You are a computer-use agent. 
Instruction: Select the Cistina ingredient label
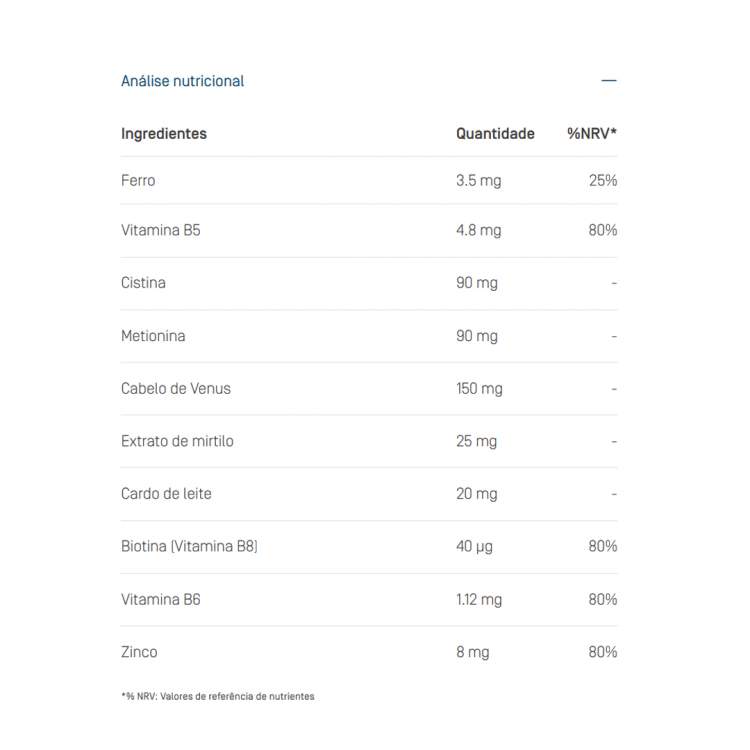tap(143, 283)
